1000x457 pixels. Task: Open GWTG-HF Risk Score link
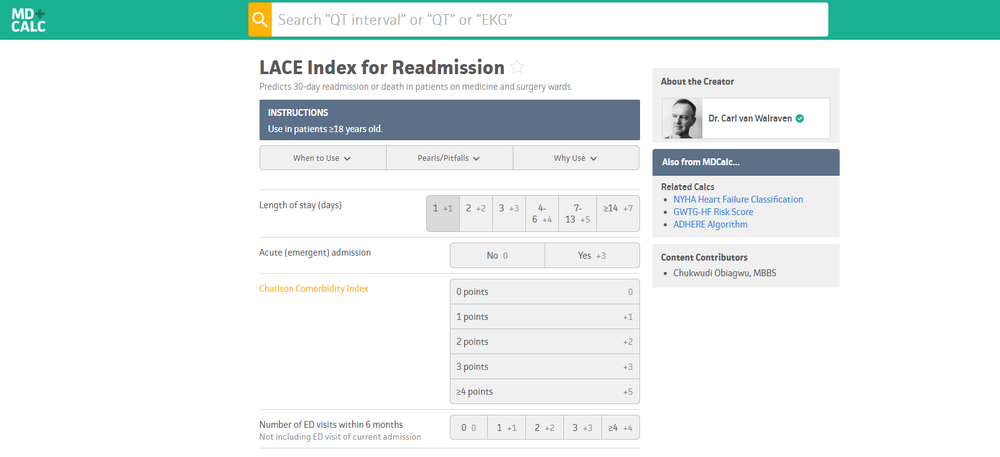(713, 212)
